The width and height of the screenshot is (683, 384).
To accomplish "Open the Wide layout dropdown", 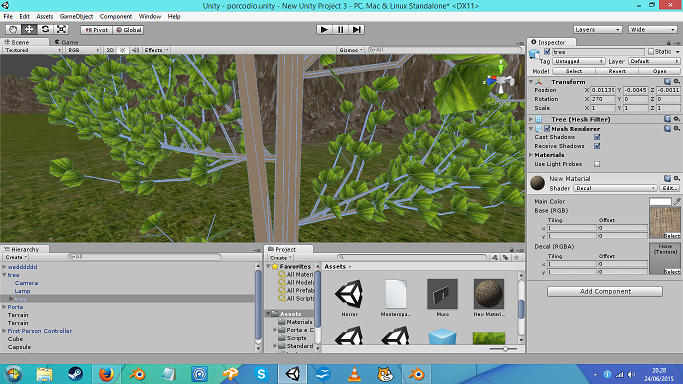I will (x=652, y=30).
